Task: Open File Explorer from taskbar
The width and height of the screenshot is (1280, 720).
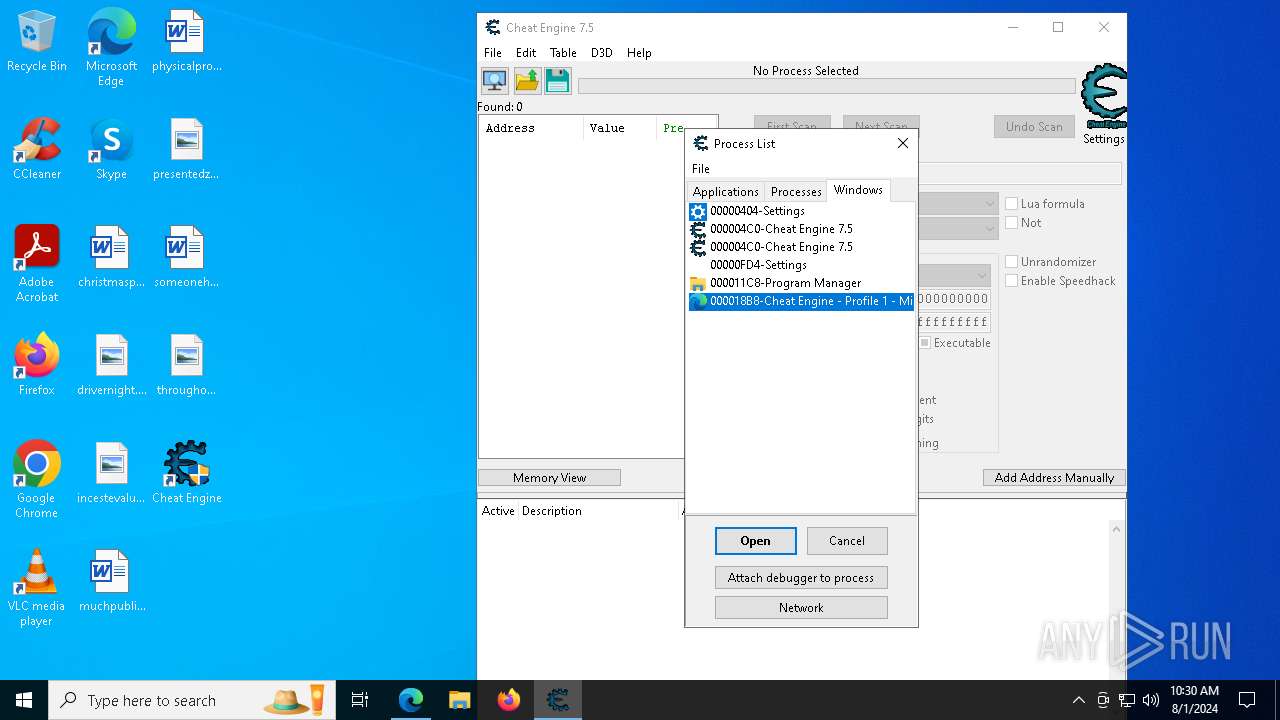Action: tap(459, 700)
